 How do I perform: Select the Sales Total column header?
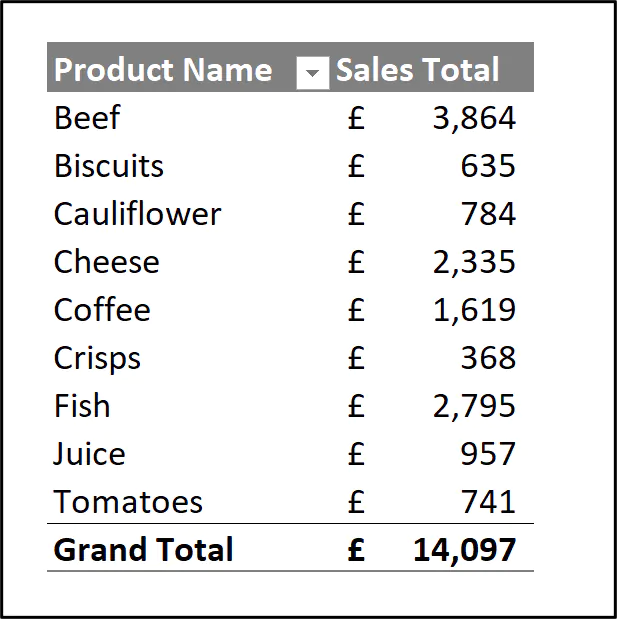417,70
